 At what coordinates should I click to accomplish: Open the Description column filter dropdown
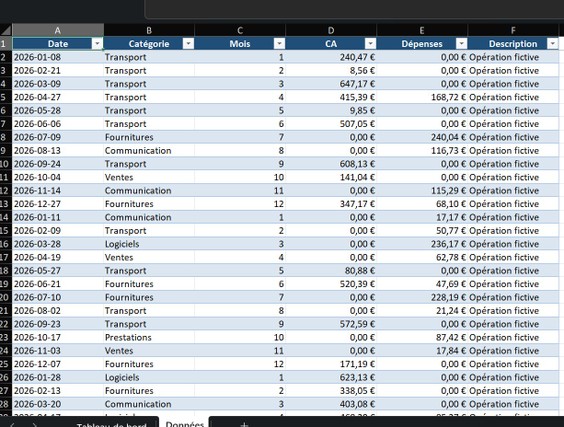coord(552,44)
